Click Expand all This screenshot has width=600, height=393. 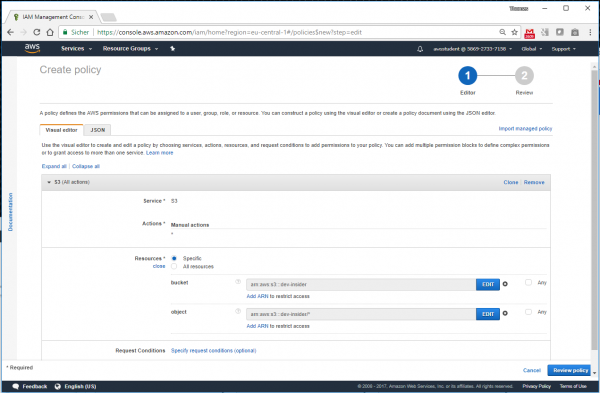pyautogui.click(x=54, y=166)
